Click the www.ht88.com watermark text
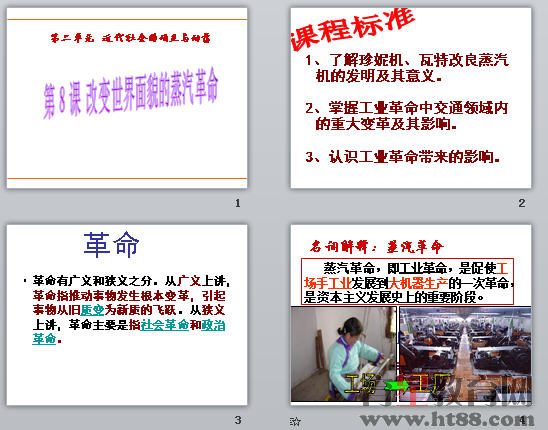This screenshot has height=430, width=548. click(x=447, y=418)
